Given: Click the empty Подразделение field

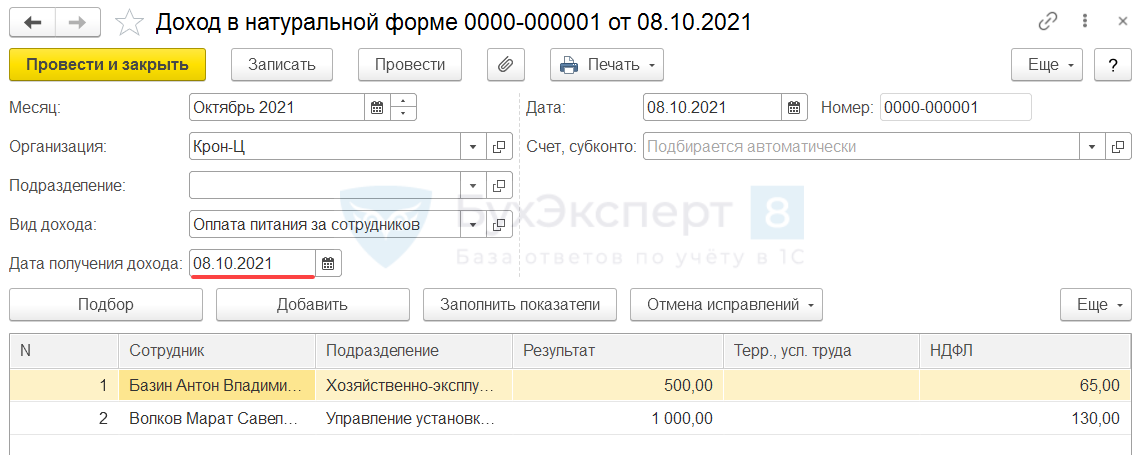Looking at the screenshot, I should click(325, 185).
